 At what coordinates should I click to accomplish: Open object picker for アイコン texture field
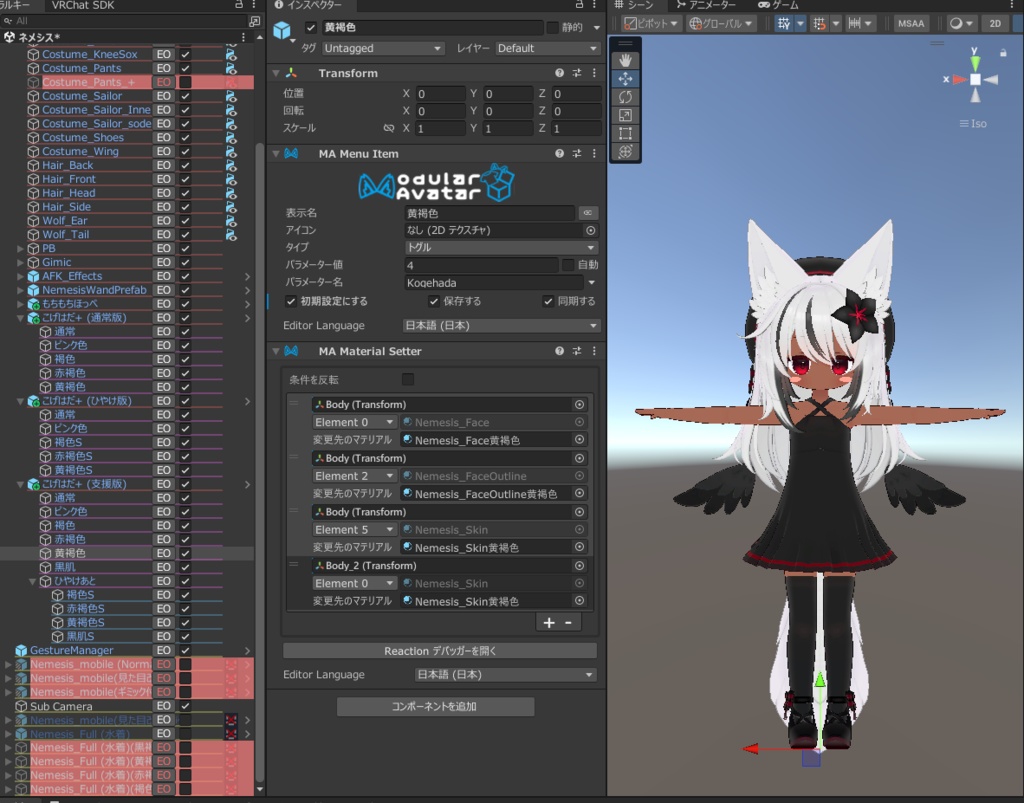(590, 230)
